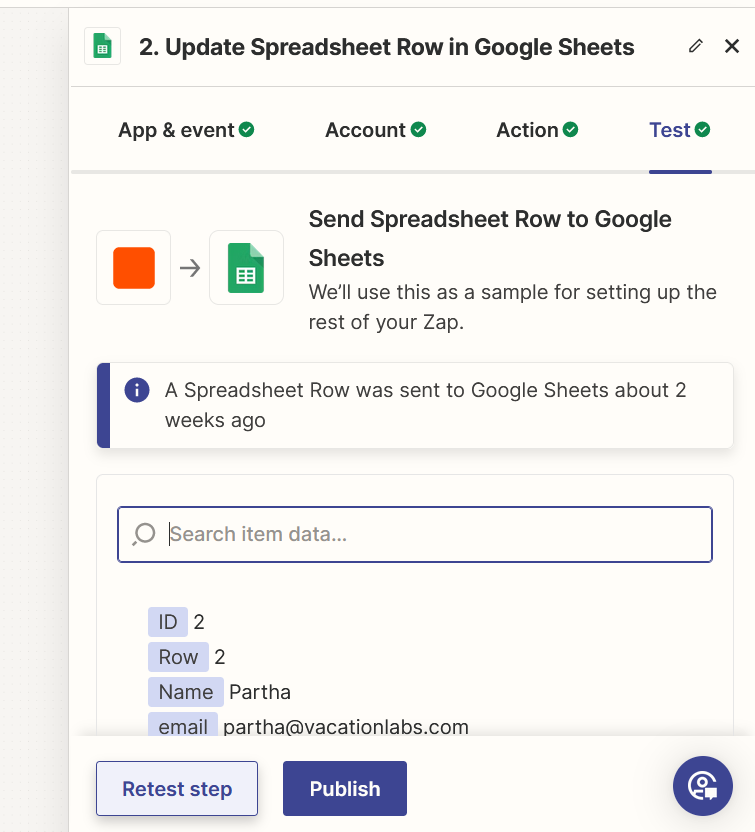This screenshot has height=832, width=755.
Task: Click the arrow between the app icons
Action: tap(190, 268)
